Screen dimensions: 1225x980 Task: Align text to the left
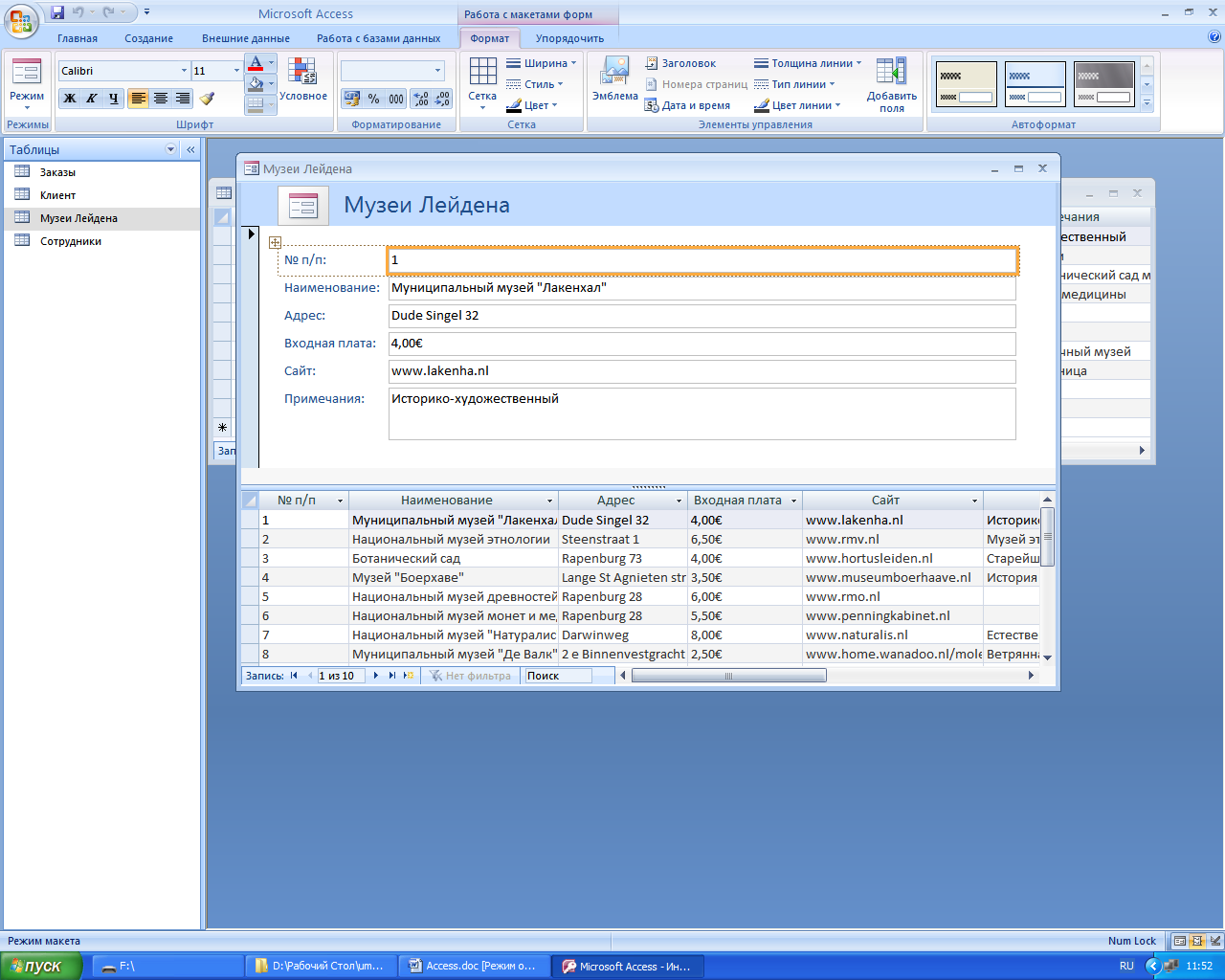139,99
